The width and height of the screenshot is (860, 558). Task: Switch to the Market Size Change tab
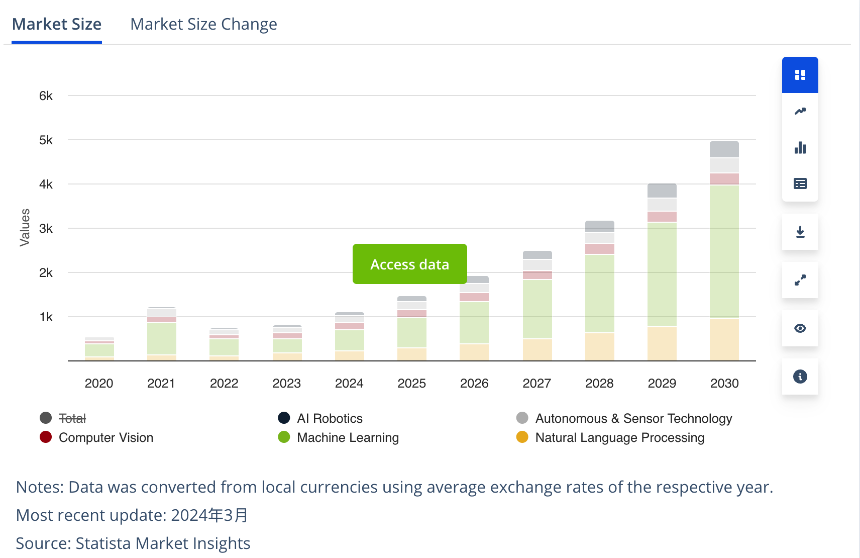tap(203, 24)
